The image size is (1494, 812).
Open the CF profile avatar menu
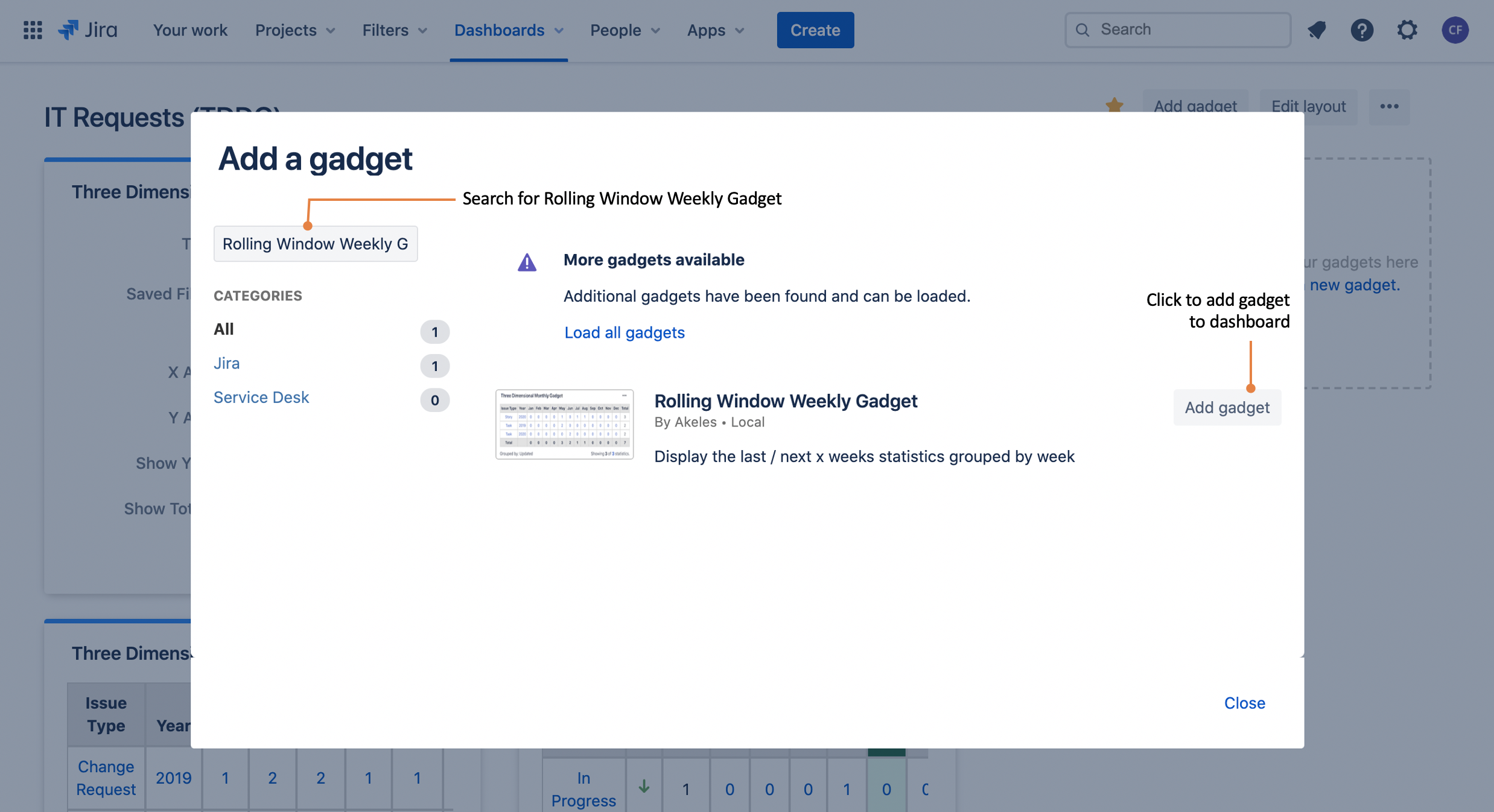[x=1455, y=30]
